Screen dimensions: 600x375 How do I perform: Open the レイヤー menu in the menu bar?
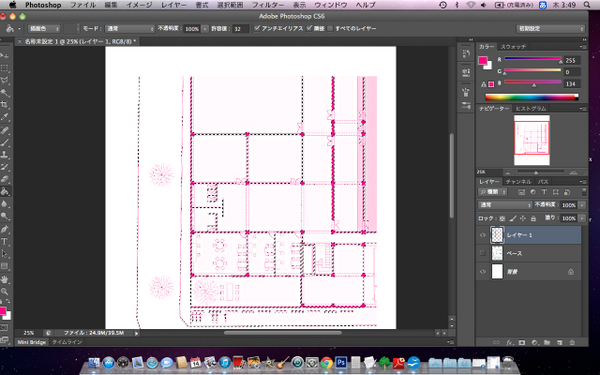point(174,5)
